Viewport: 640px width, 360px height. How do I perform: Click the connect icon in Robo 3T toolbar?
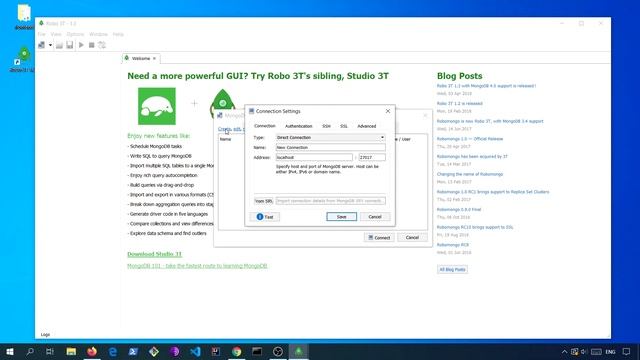point(42,45)
